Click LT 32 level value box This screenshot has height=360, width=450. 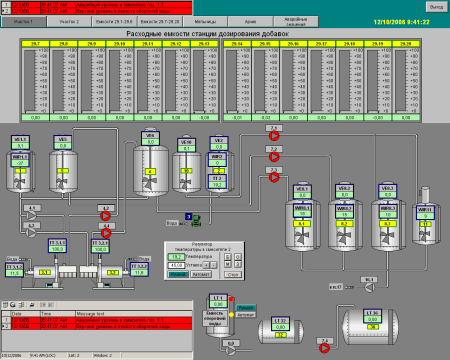pyautogui.click(x=281, y=327)
